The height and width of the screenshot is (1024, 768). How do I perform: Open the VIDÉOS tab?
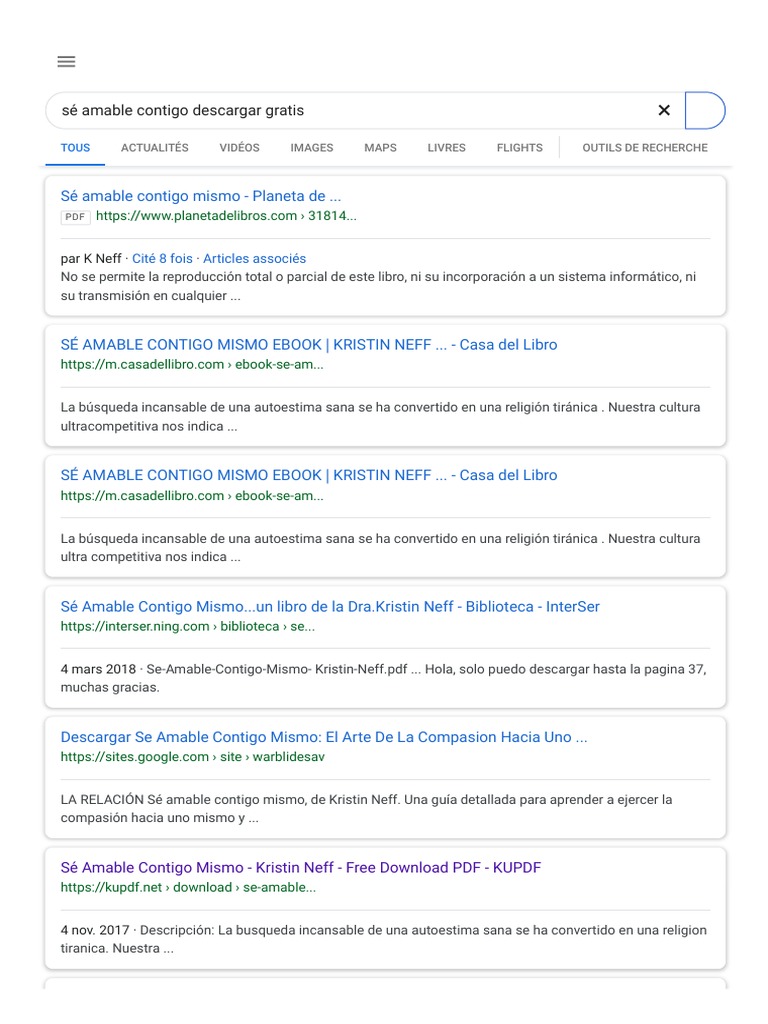pos(239,148)
